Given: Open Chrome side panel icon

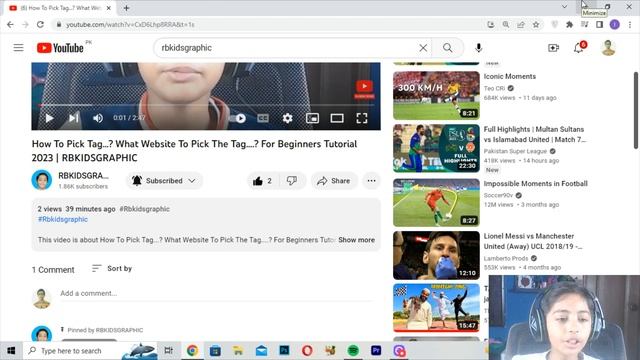Looking at the screenshot, I should coord(599,24).
